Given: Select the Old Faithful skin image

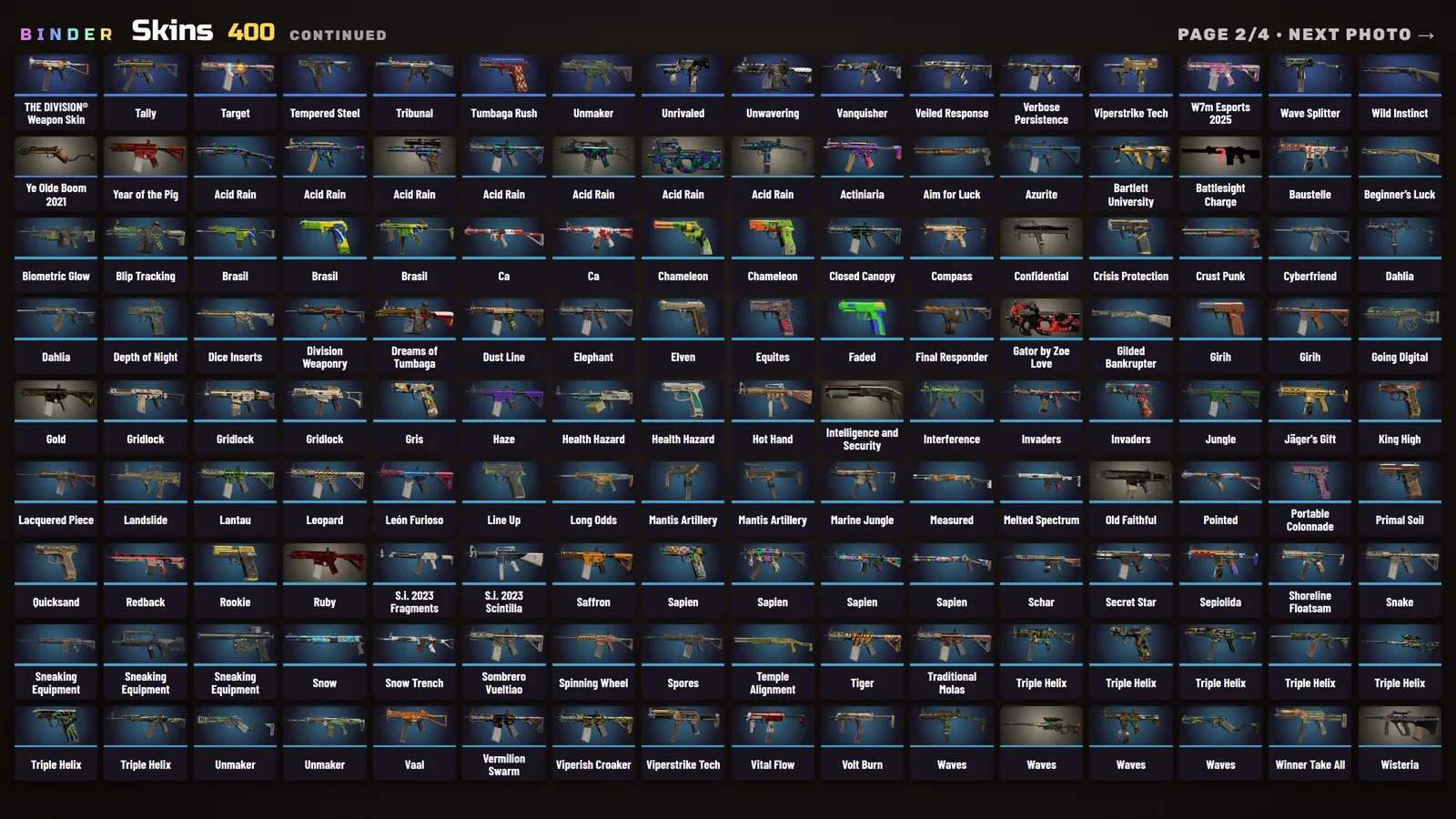Looking at the screenshot, I should click(1130, 481).
